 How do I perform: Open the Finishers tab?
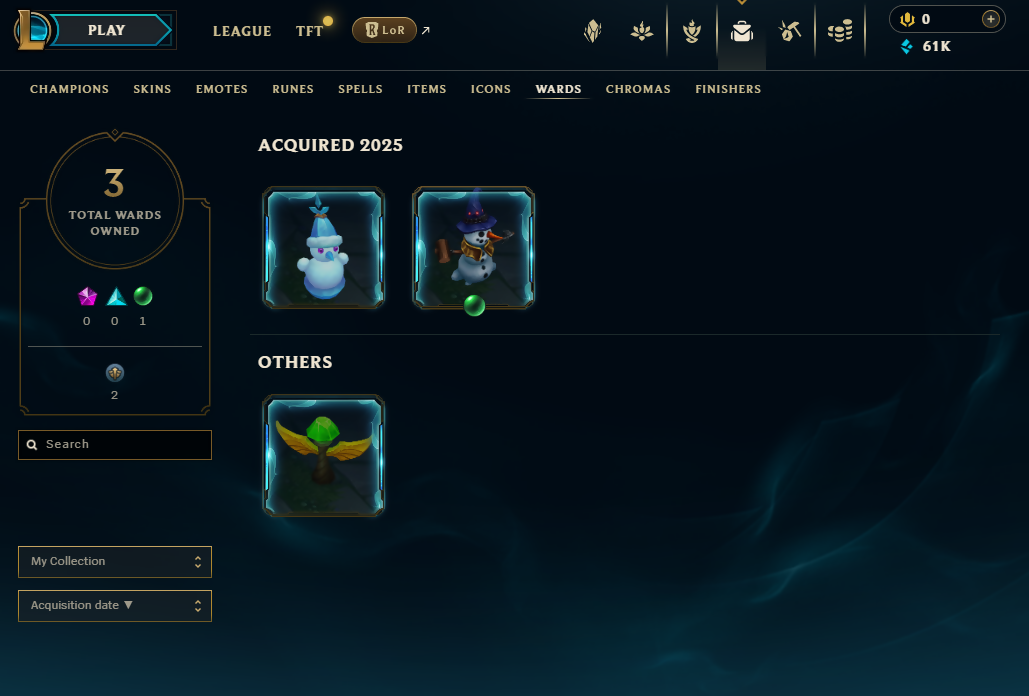(728, 89)
